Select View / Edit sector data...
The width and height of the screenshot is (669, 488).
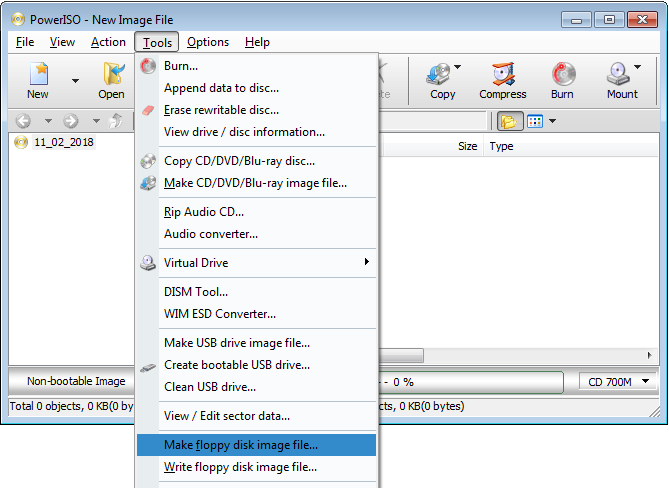pos(256,416)
